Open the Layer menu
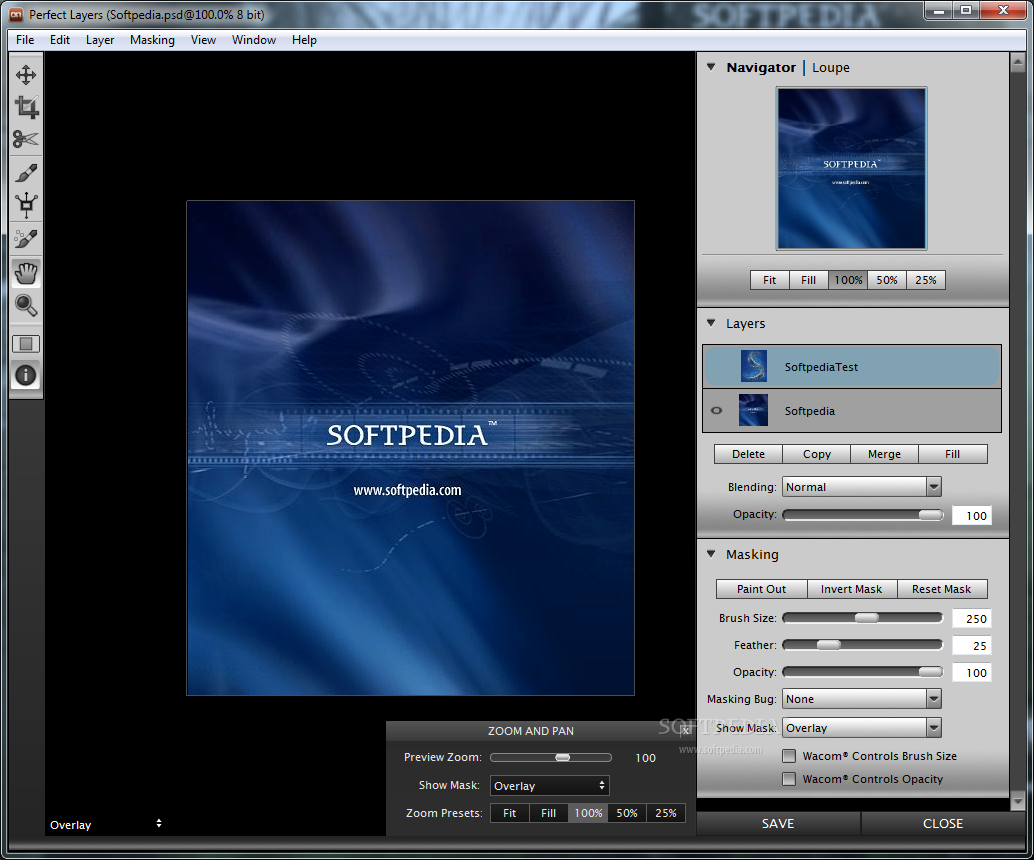Screen dimensions: 1034x860 tap(100, 40)
